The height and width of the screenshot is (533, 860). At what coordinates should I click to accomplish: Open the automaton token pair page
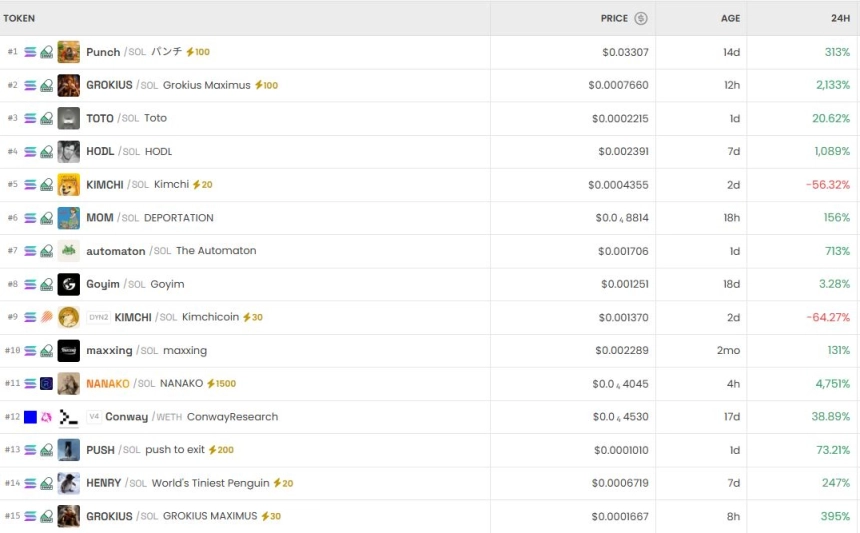[115, 251]
